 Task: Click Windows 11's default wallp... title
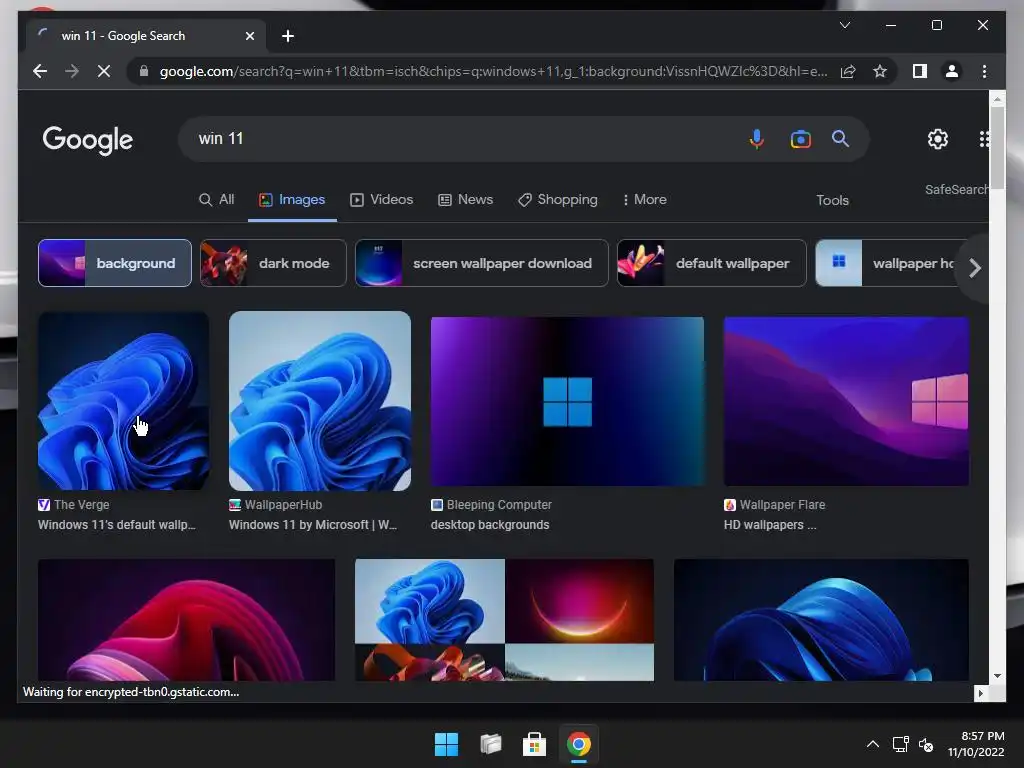pos(117,525)
